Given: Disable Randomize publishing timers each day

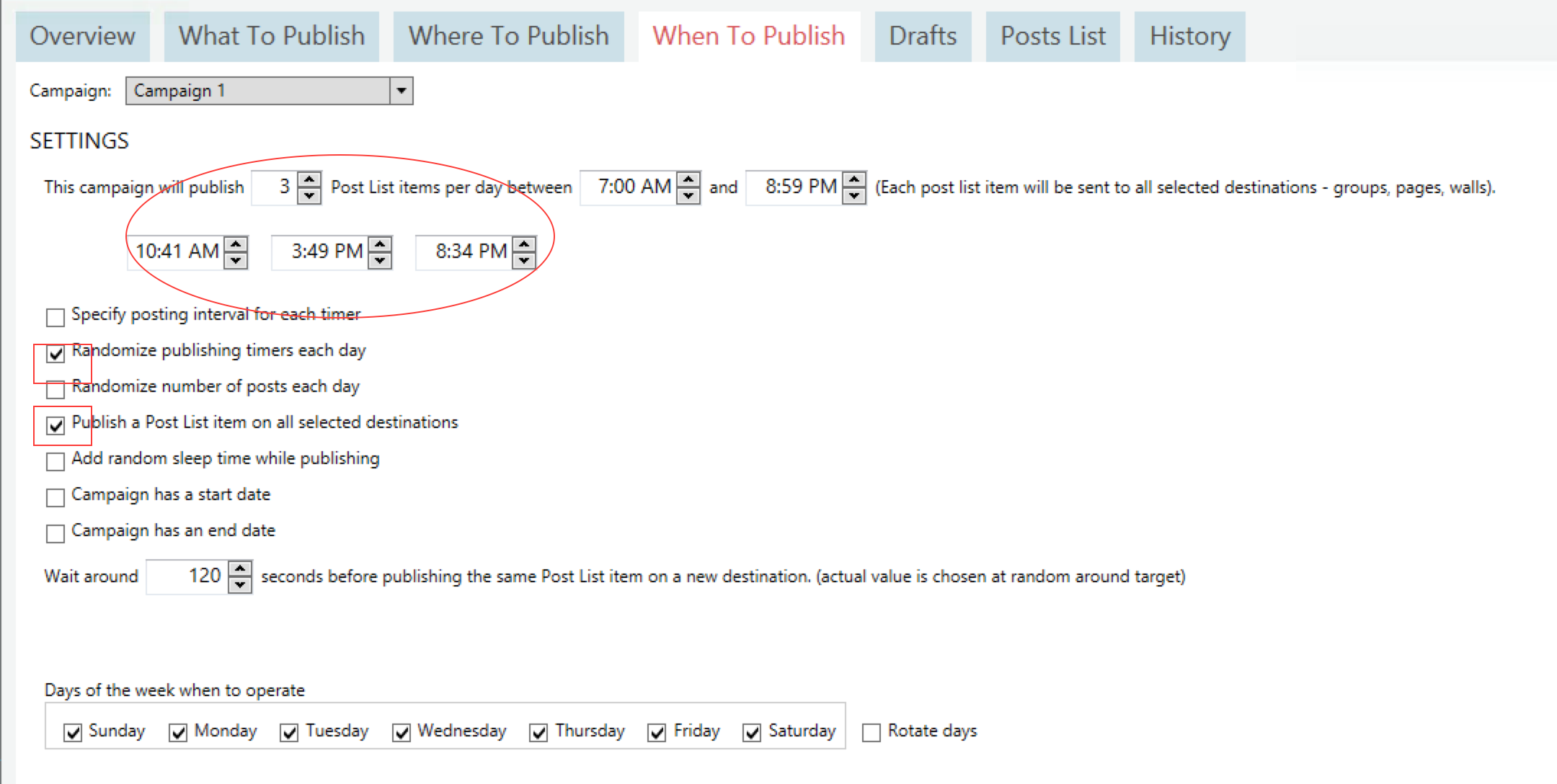Looking at the screenshot, I should [x=56, y=353].
